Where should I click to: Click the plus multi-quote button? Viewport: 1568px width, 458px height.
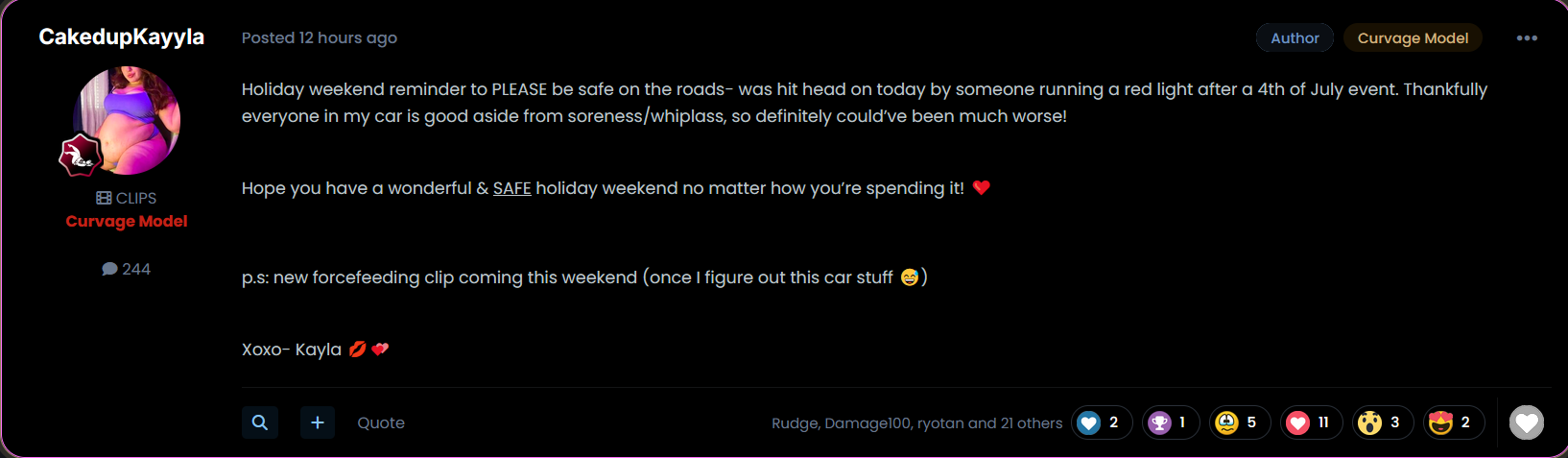coord(318,422)
